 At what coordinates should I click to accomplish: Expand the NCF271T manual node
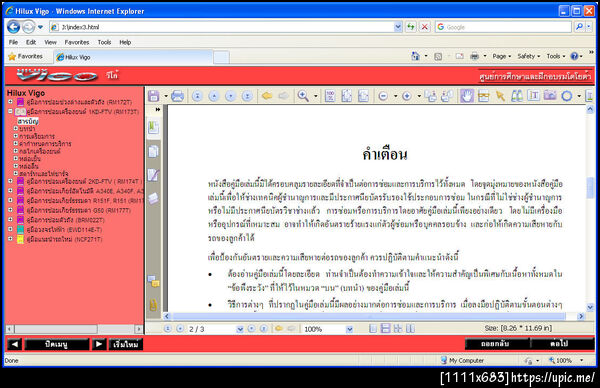tap(11, 238)
